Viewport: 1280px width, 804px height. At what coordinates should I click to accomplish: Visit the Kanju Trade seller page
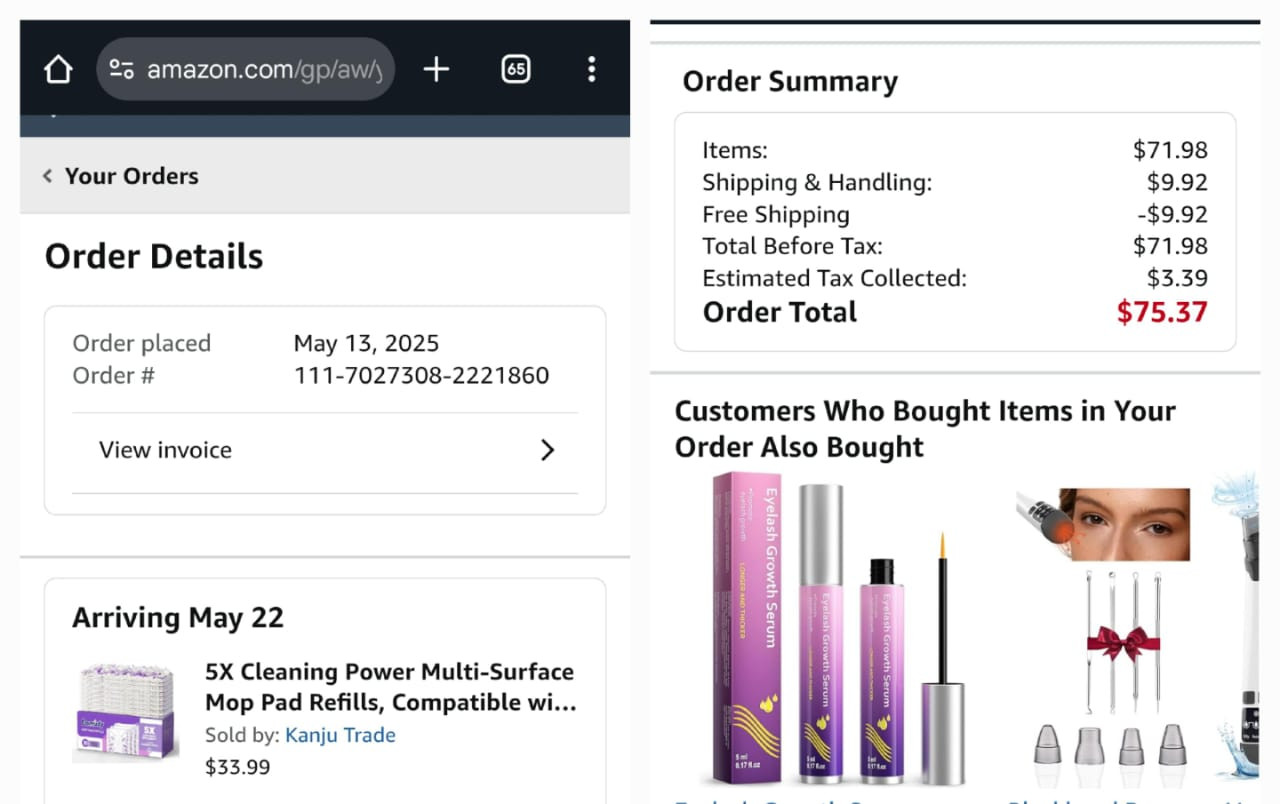(340, 735)
